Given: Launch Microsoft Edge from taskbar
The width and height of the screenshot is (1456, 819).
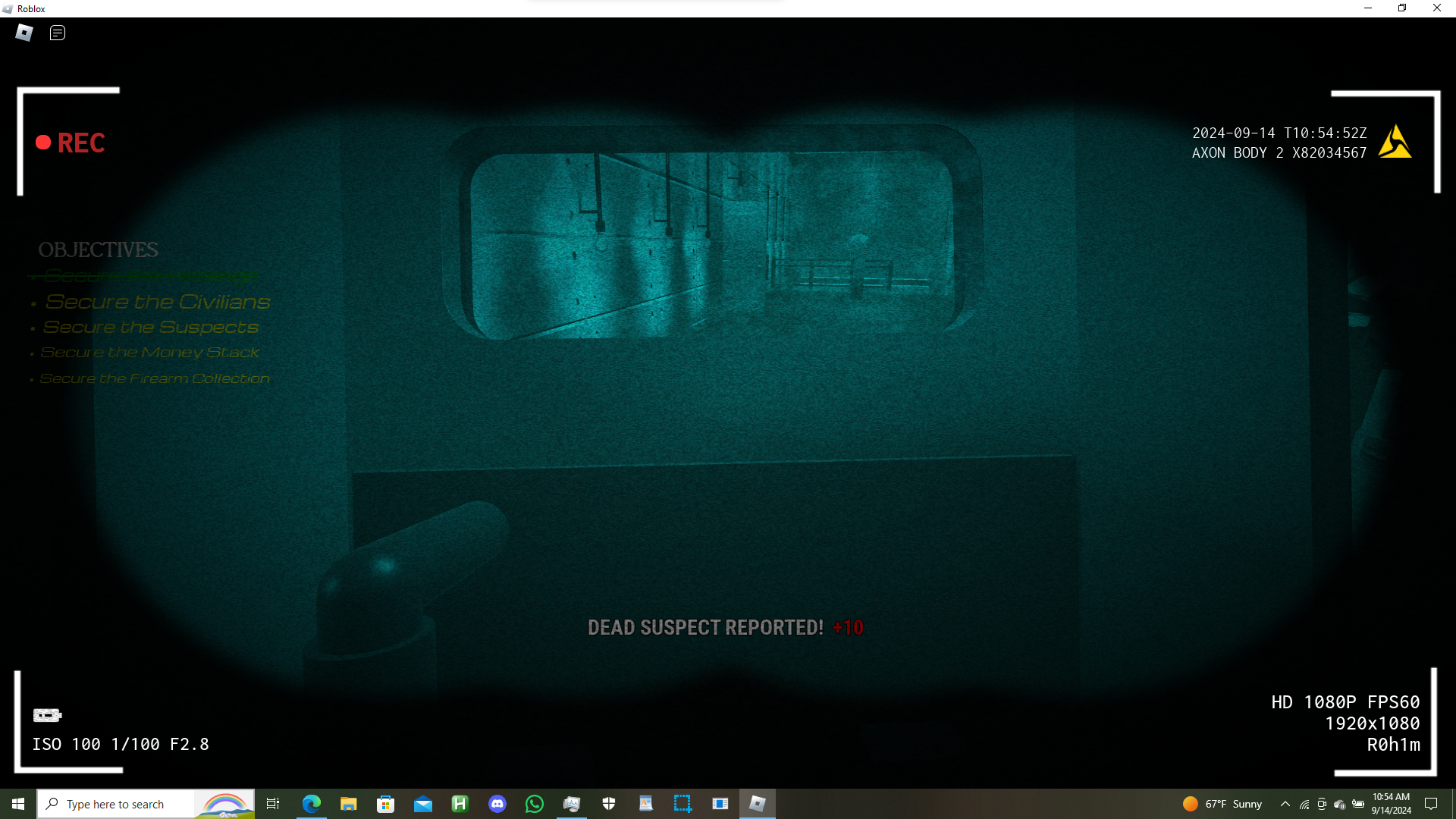Looking at the screenshot, I should click(x=312, y=804).
